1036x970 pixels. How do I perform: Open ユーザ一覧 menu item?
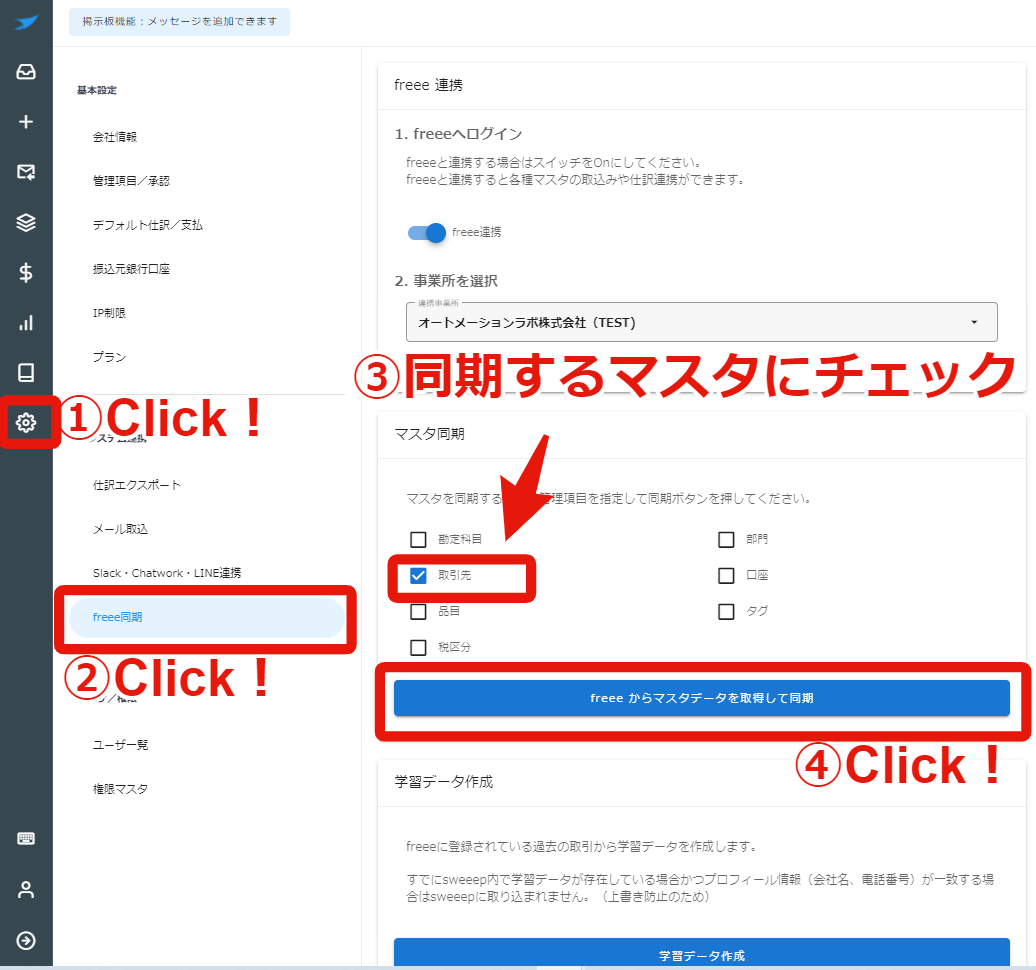(x=120, y=745)
